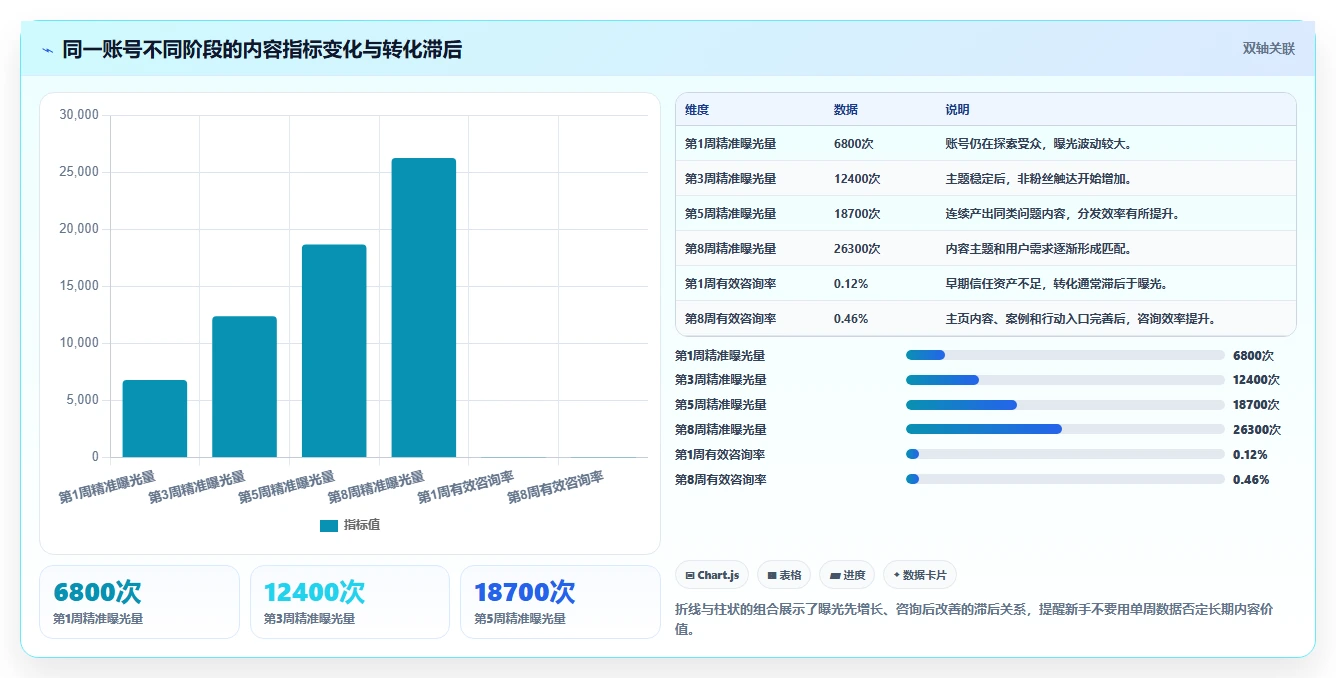
Task: Click the 双轴关联 label in header
Action: pos(1268,48)
